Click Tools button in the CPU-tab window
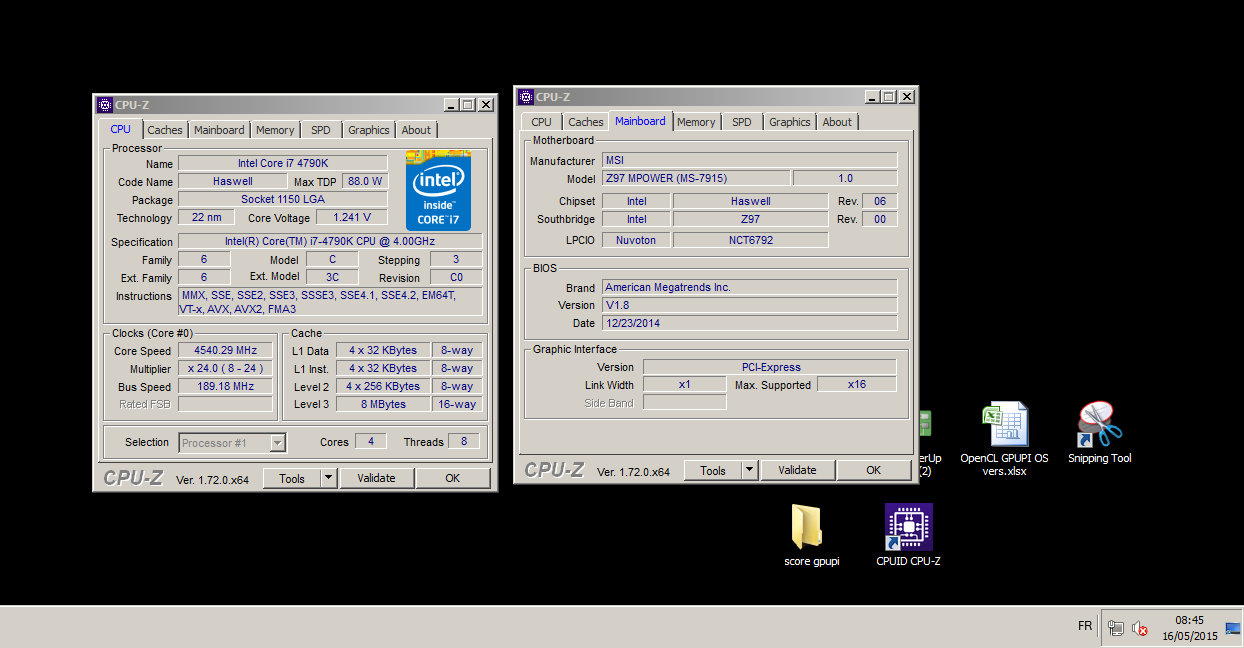 pos(292,478)
